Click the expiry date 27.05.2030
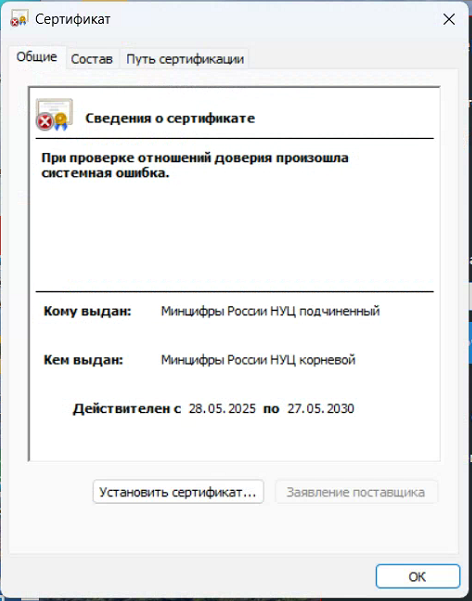Viewport: 472px width, 601px height. click(321, 409)
